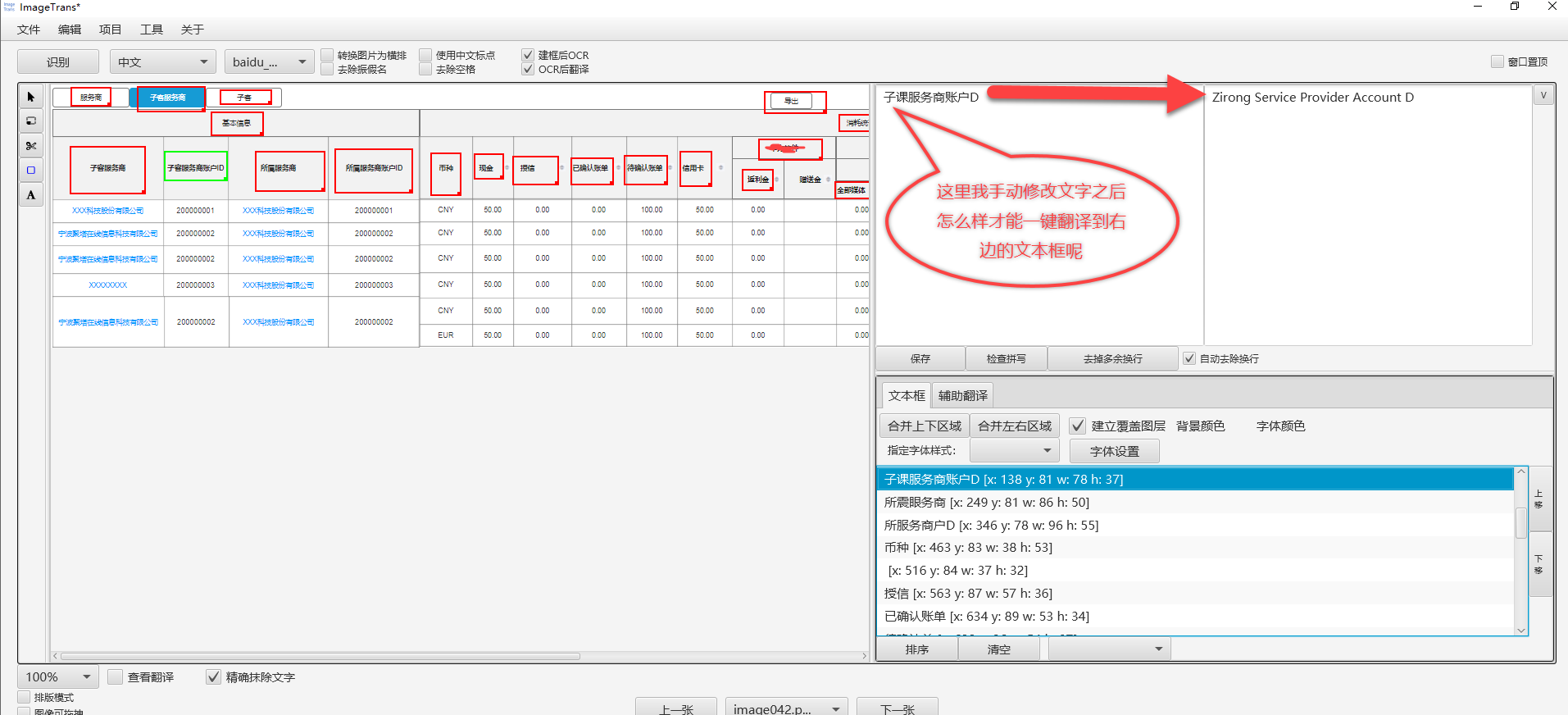Toggle 自动去除换行 checkbox

pos(1189,358)
